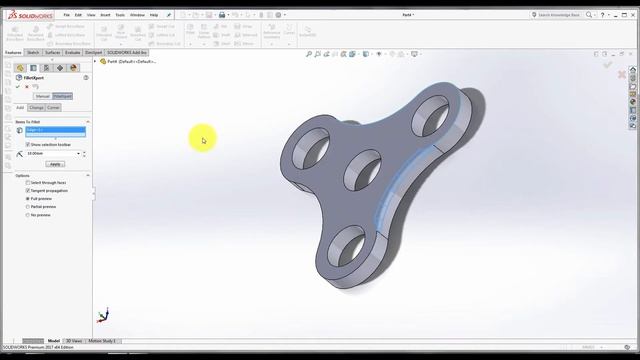
Task: Click the Search Knowledge Base field
Action: (x=559, y=15)
